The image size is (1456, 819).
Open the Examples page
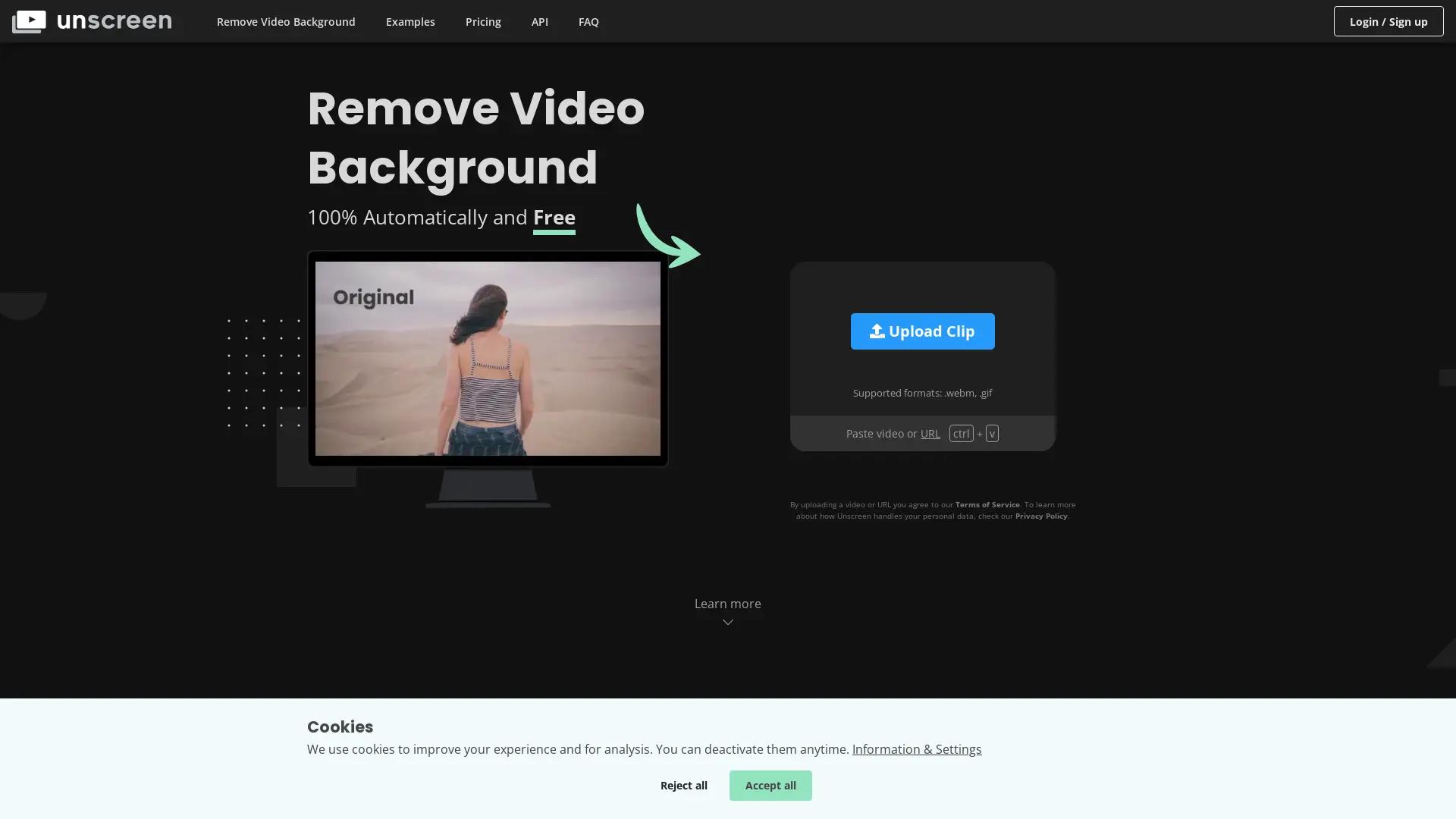[x=410, y=21]
